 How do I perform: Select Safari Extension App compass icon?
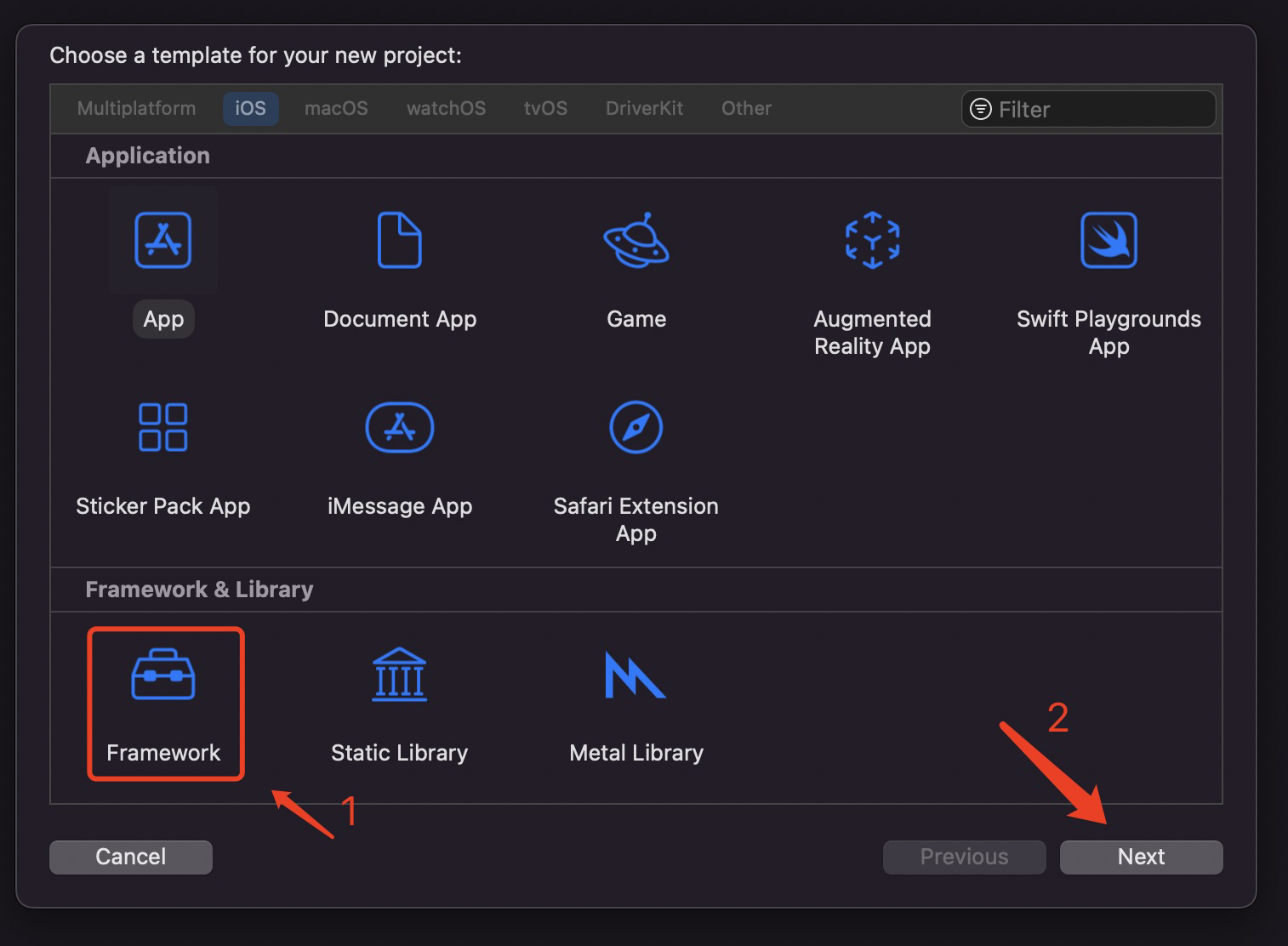point(636,427)
